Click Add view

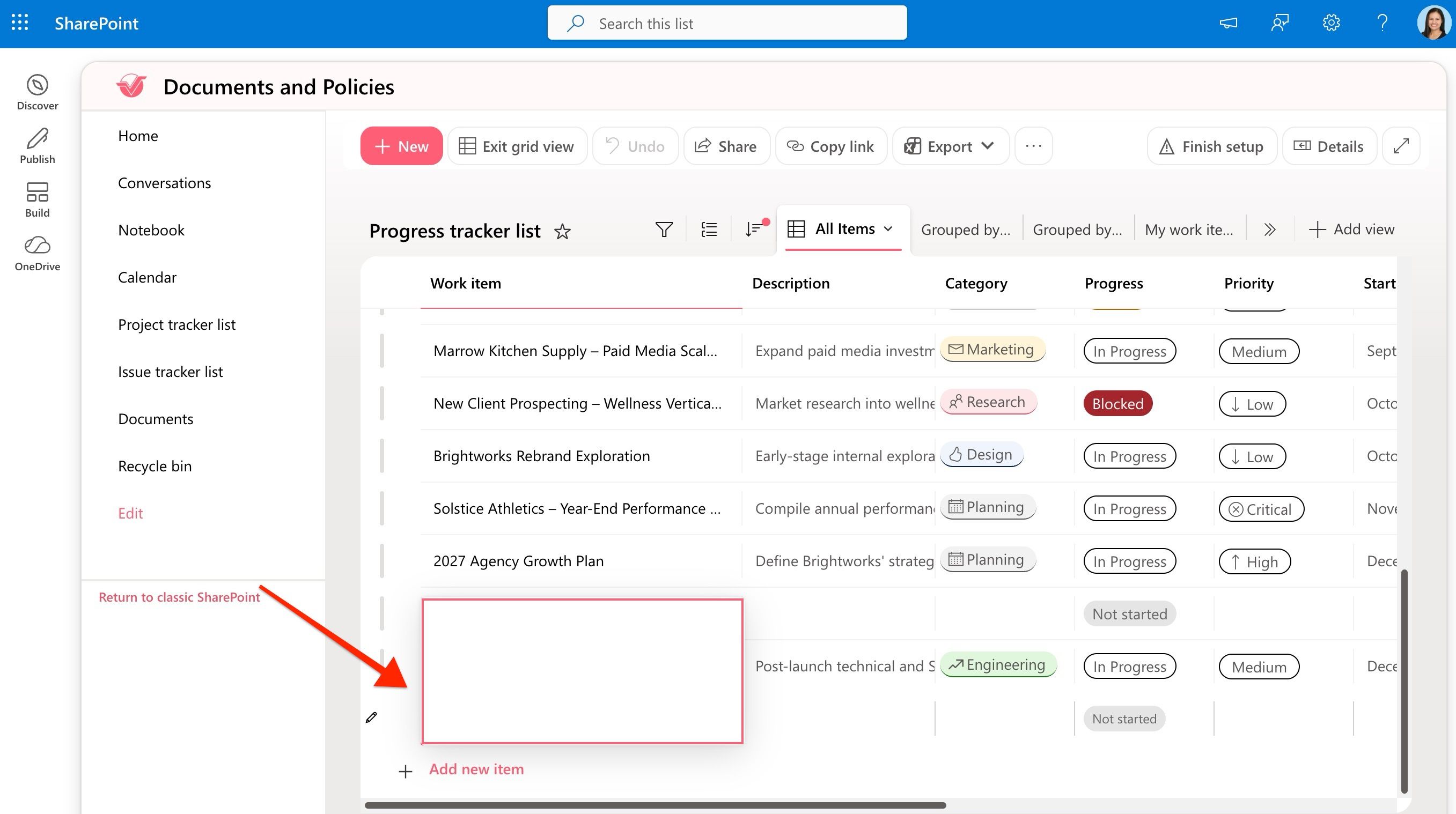pos(1351,230)
